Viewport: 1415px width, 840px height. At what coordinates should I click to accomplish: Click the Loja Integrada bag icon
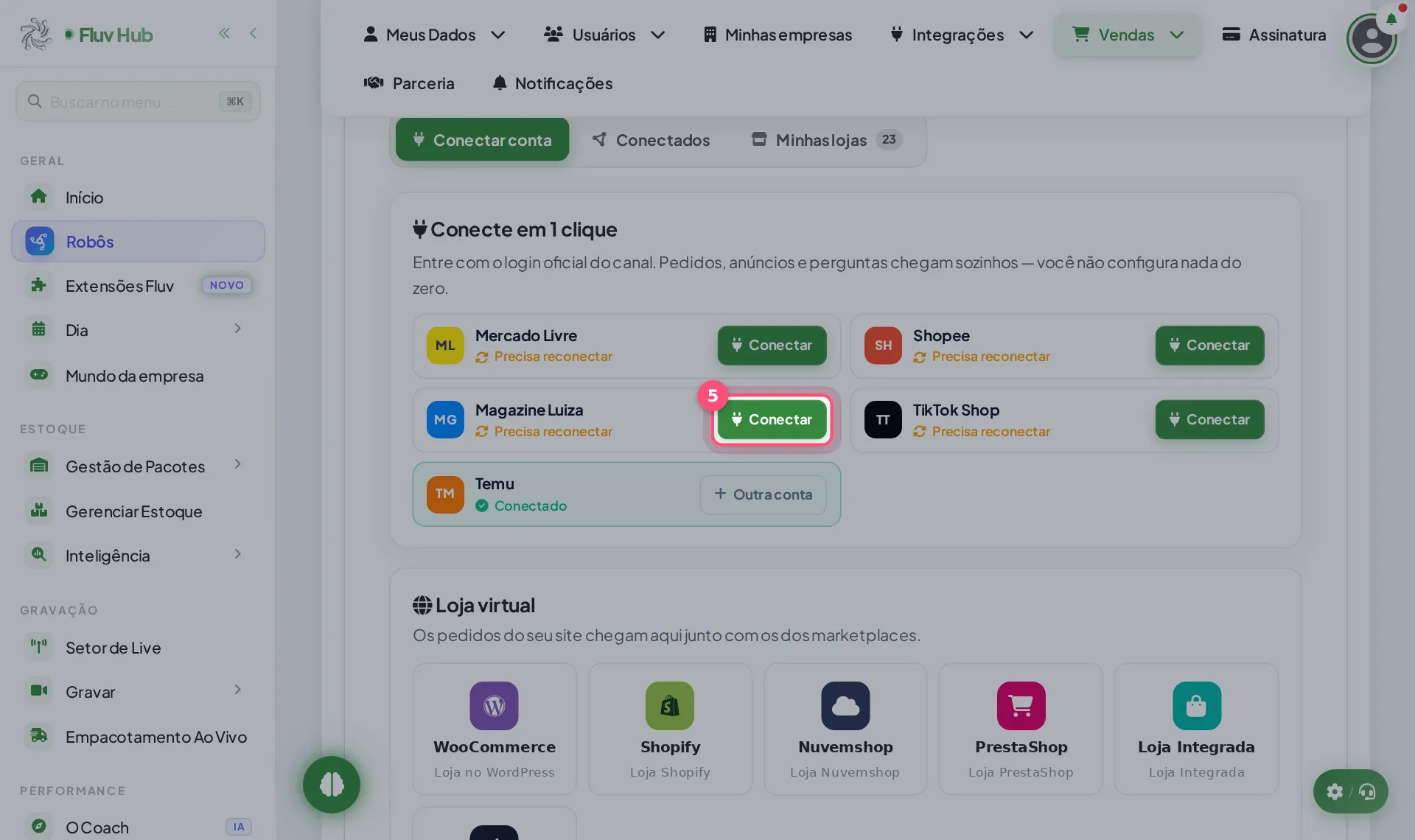pyautogui.click(x=1197, y=706)
